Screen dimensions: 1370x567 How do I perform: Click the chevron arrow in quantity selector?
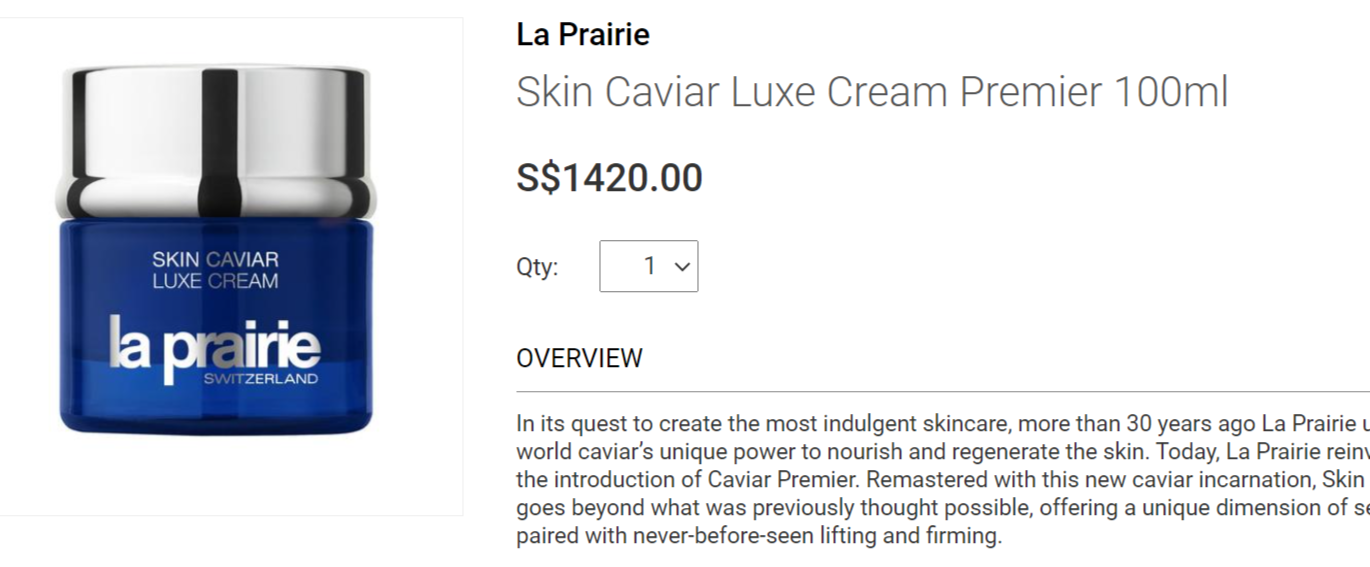(682, 267)
